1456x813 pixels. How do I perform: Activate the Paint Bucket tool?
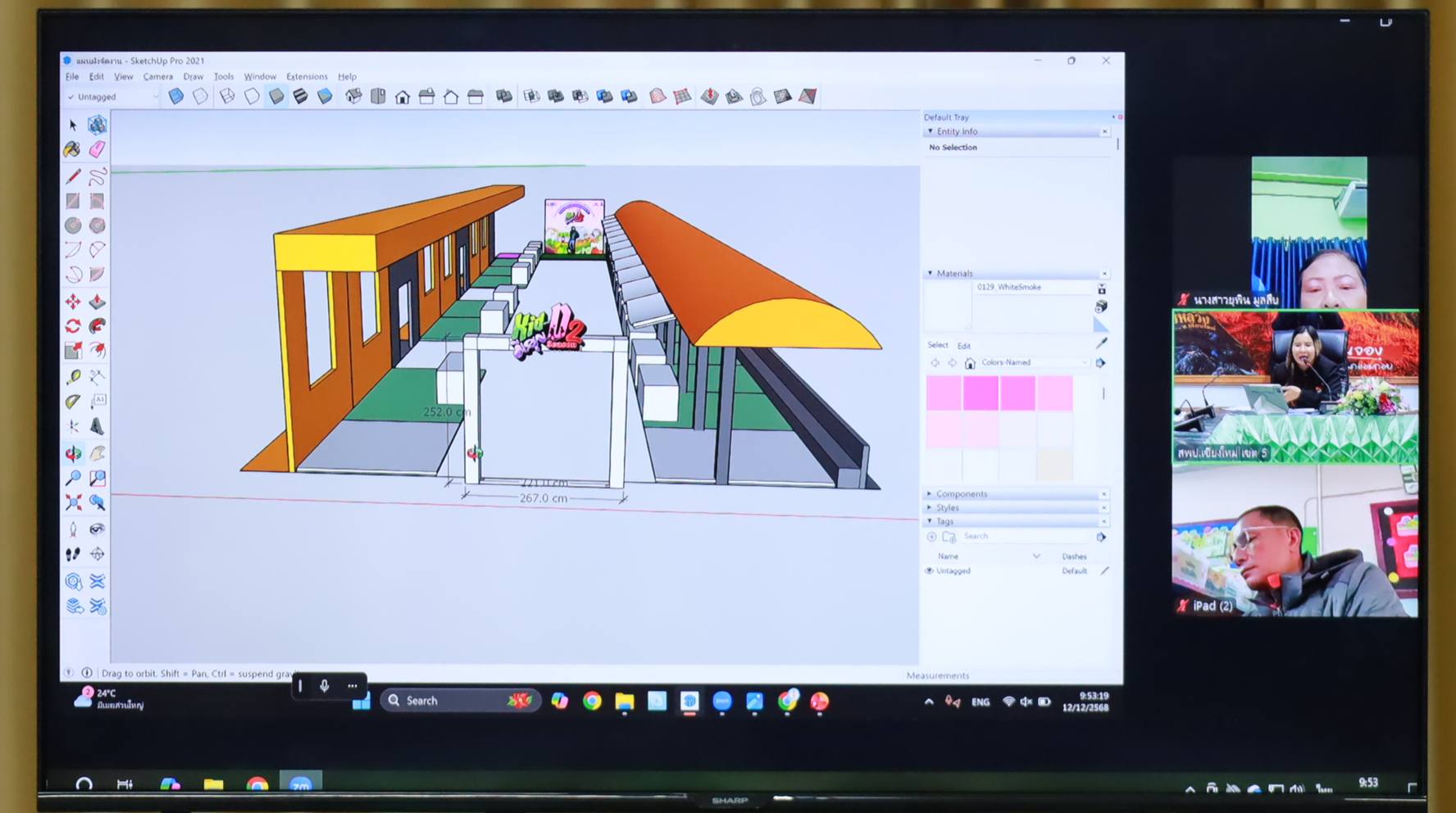(73, 149)
